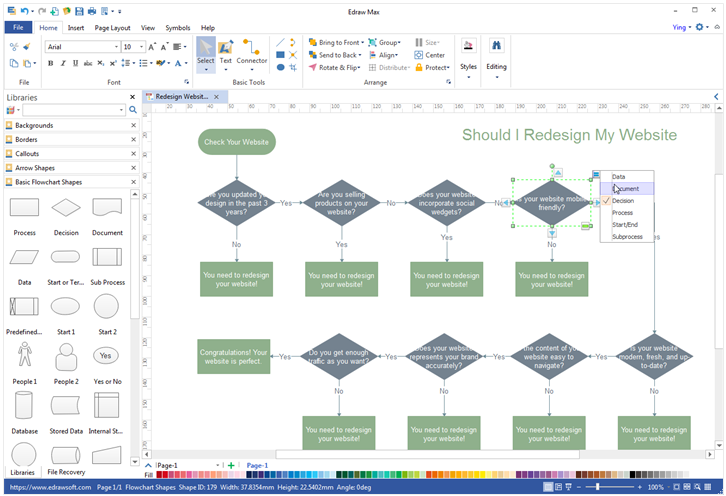Image resolution: width=726 pixels, height=496 pixels.
Task: Choose Document from the shape popup menu
Action: 626,189
